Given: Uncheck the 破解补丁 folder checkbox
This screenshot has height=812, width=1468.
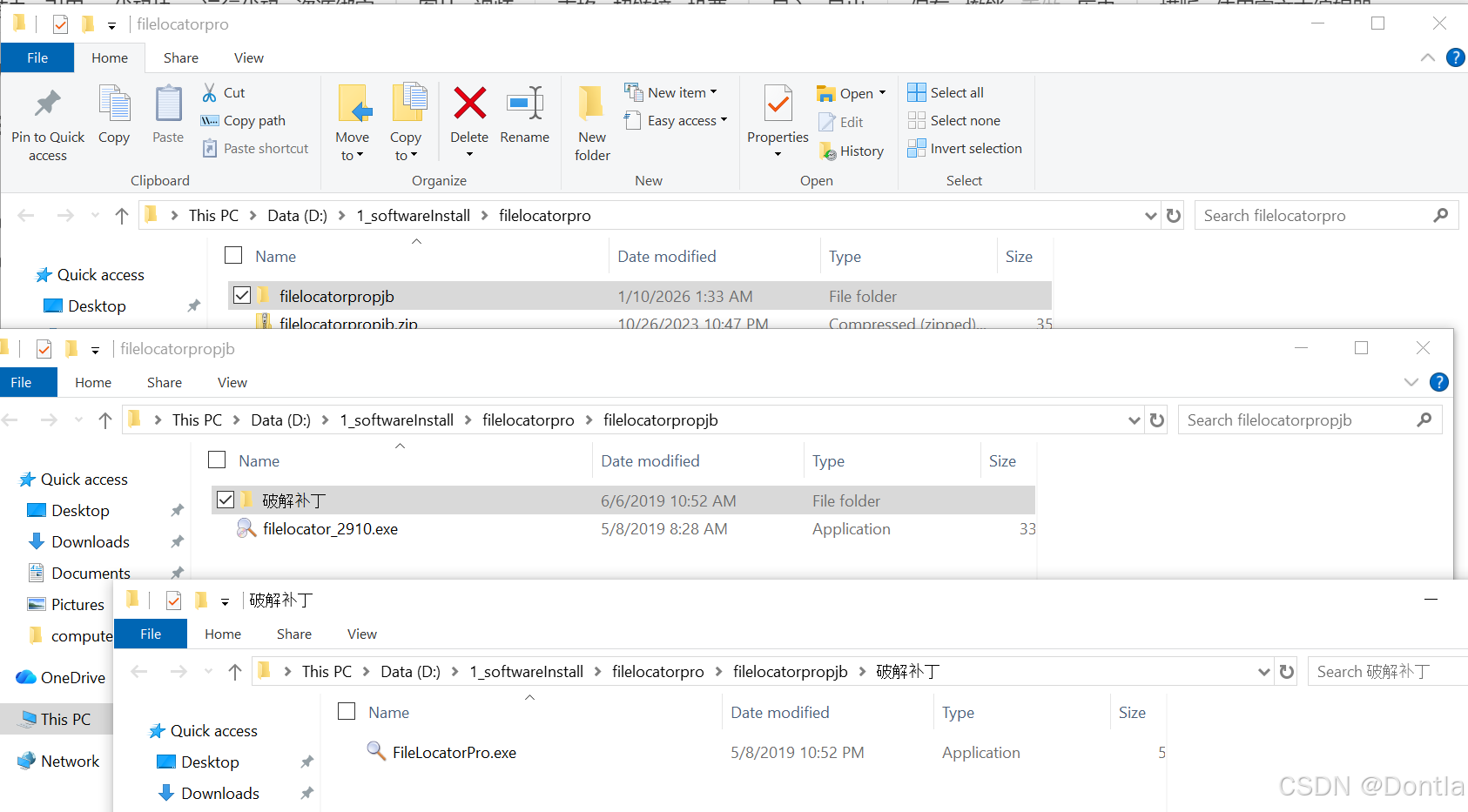Looking at the screenshot, I should [226, 499].
